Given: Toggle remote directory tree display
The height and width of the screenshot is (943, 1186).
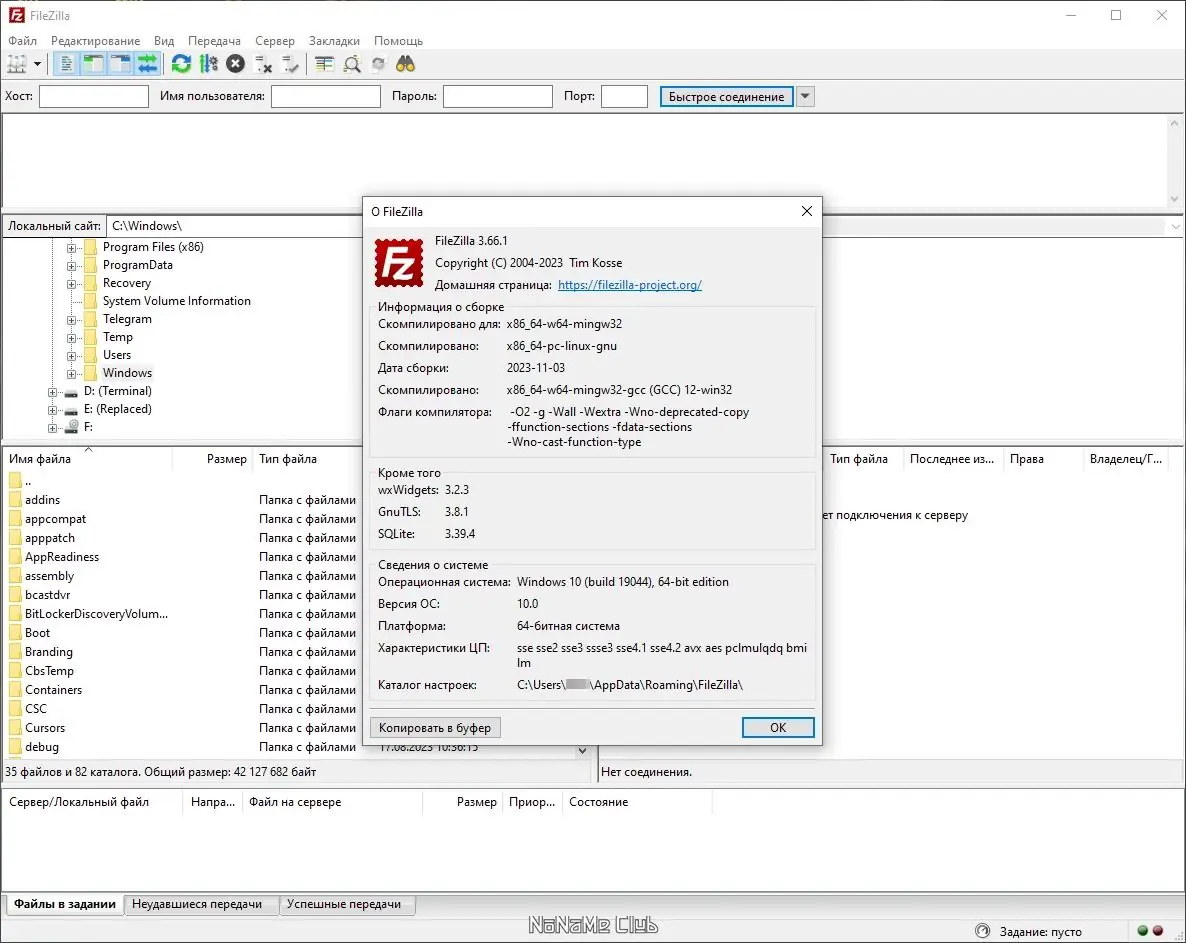Looking at the screenshot, I should [x=120, y=64].
